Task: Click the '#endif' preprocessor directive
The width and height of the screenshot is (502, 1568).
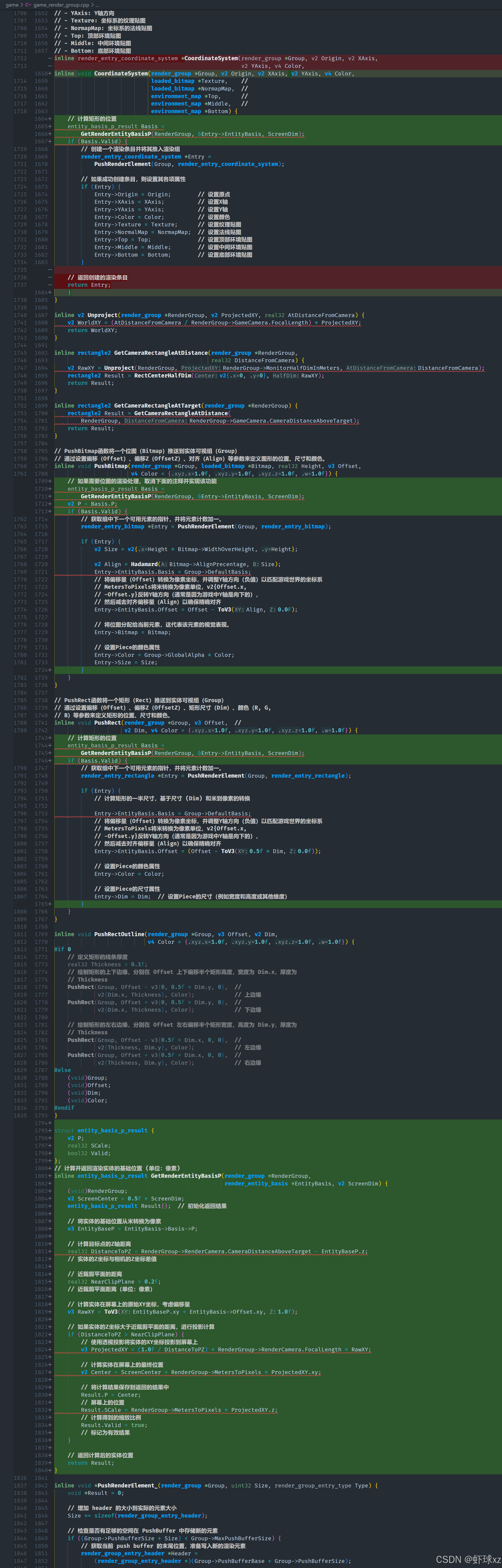Action: (x=64, y=1108)
